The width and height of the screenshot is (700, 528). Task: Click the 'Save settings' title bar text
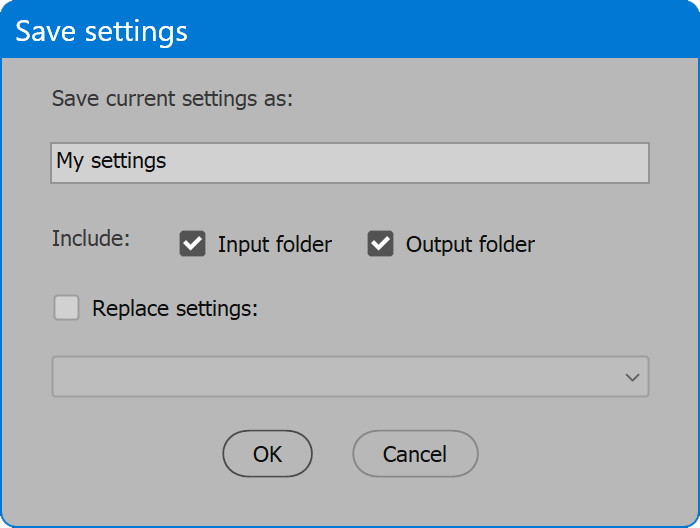click(101, 32)
